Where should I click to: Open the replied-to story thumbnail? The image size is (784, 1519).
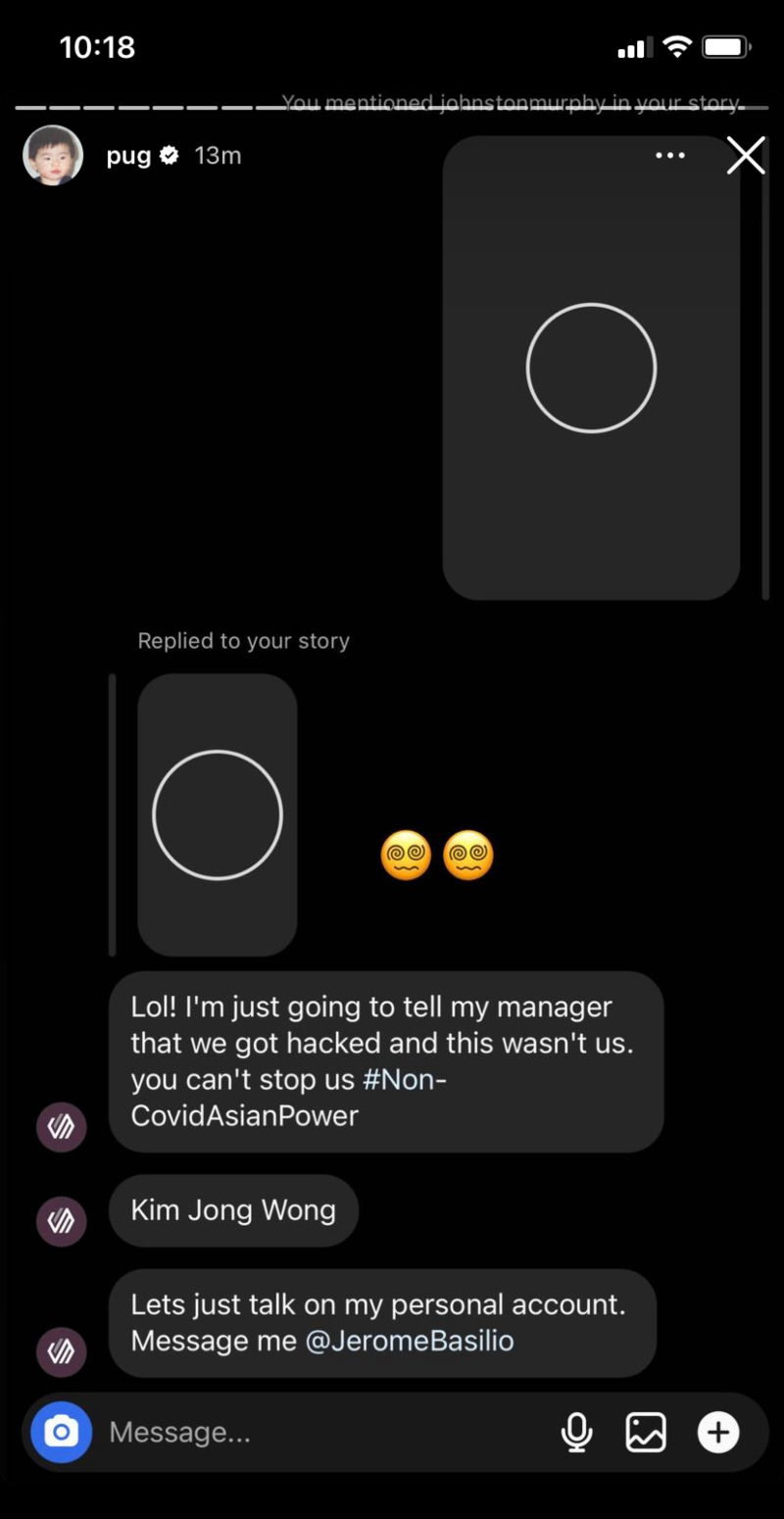click(x=218, y=814)
